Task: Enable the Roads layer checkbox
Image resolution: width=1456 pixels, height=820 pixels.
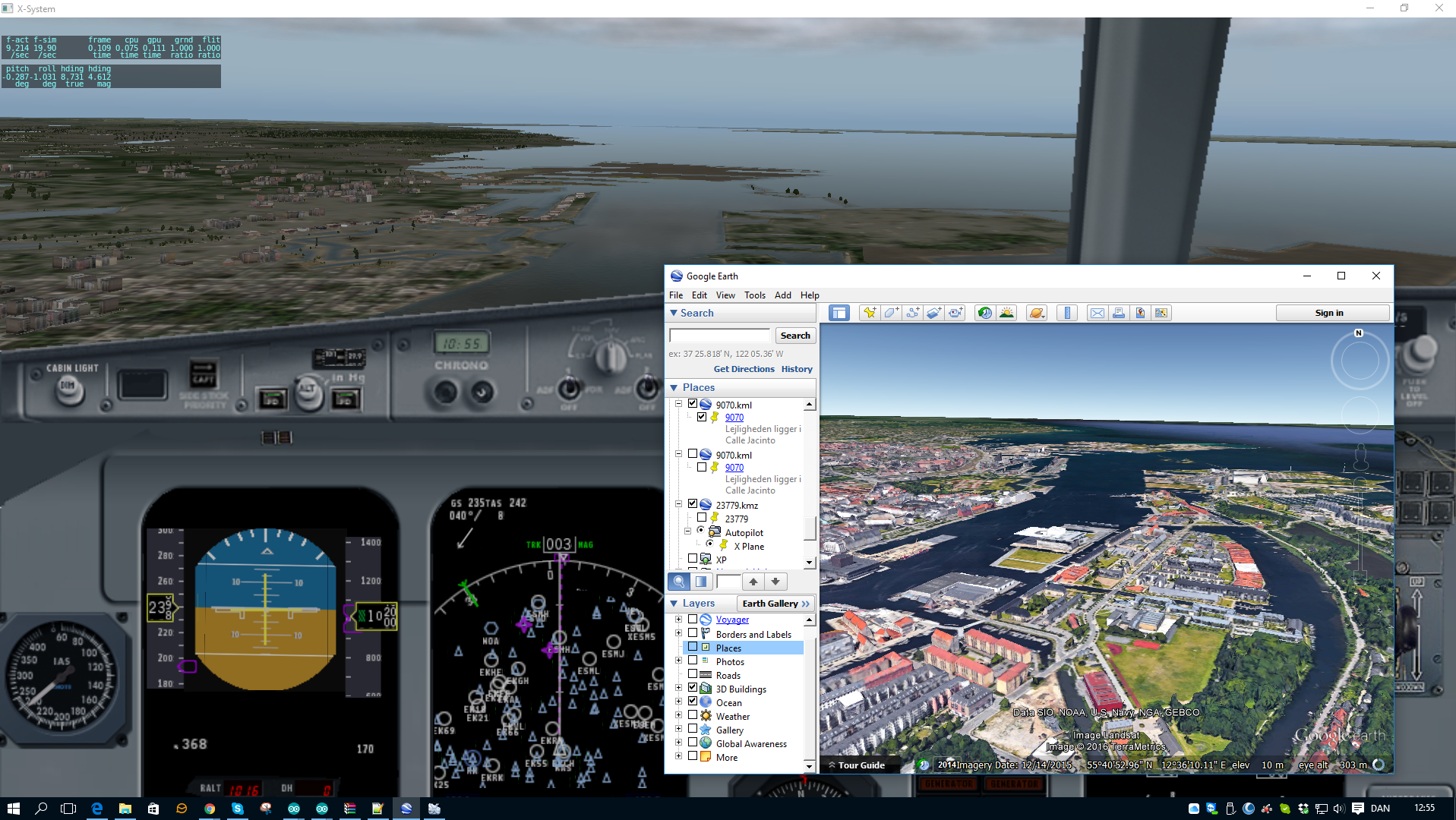Action: (693, 674)
